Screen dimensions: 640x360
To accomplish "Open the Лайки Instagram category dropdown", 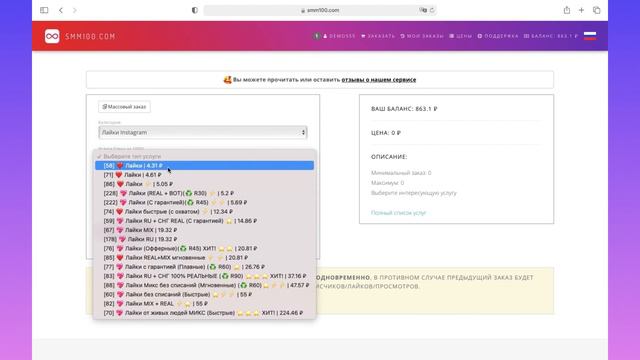I will (203, 132).
